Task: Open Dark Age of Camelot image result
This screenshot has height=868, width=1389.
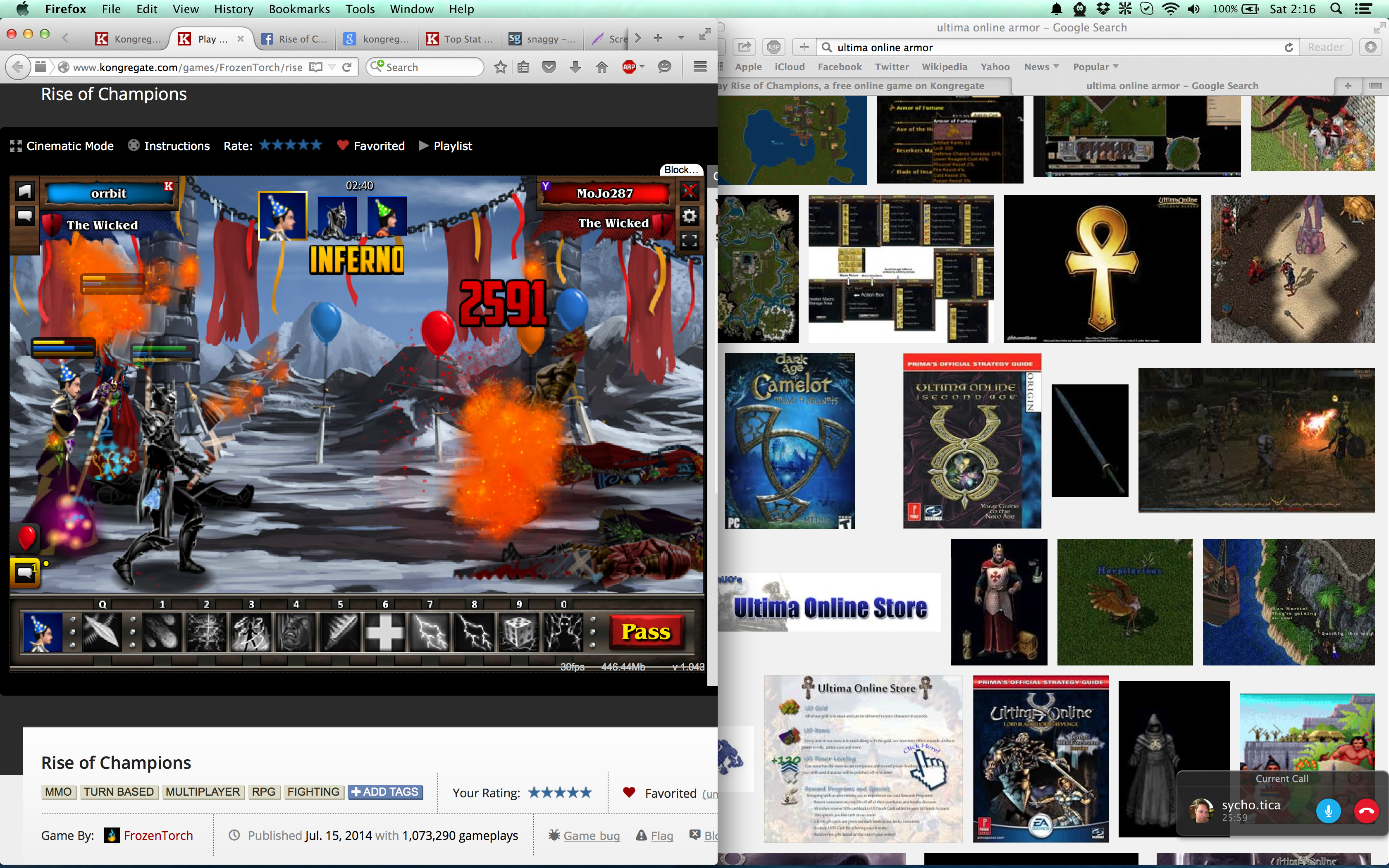Action: pyautogui.click(x=790, y=441)
